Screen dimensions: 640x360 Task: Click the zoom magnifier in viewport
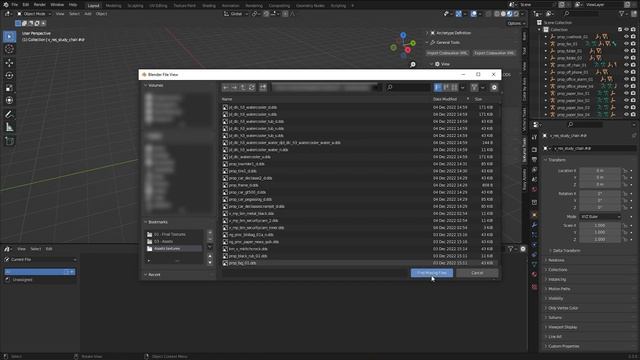413,64
